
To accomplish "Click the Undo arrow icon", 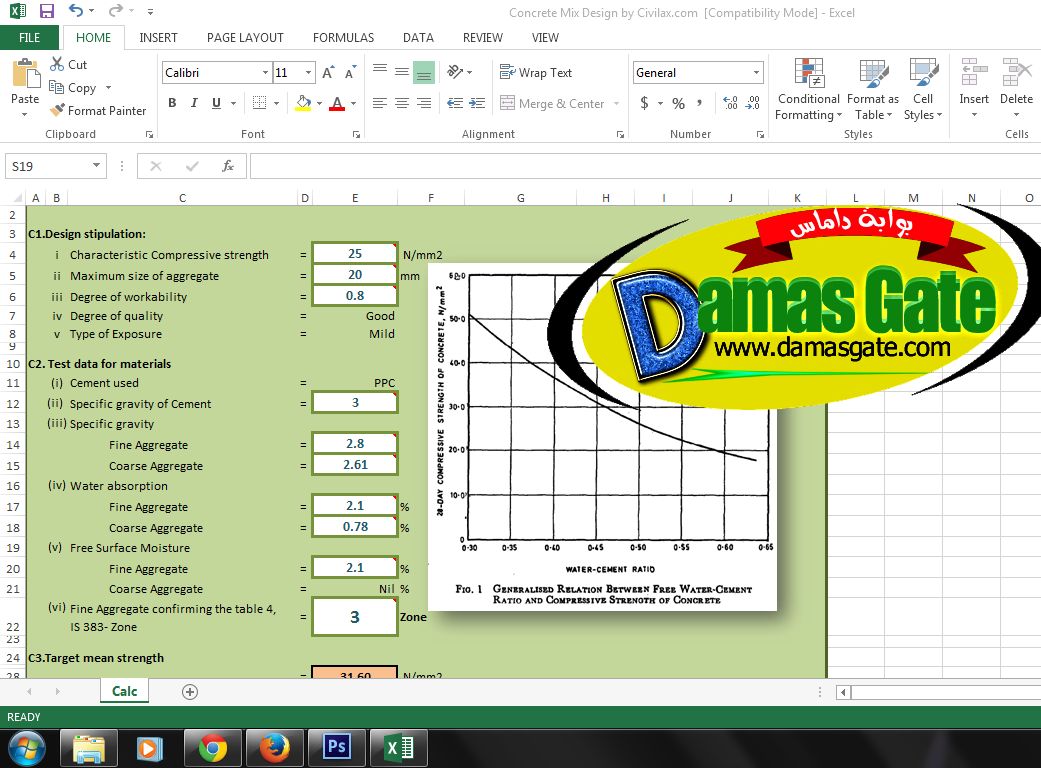I will pyautogui.click(x=76, y=11).
